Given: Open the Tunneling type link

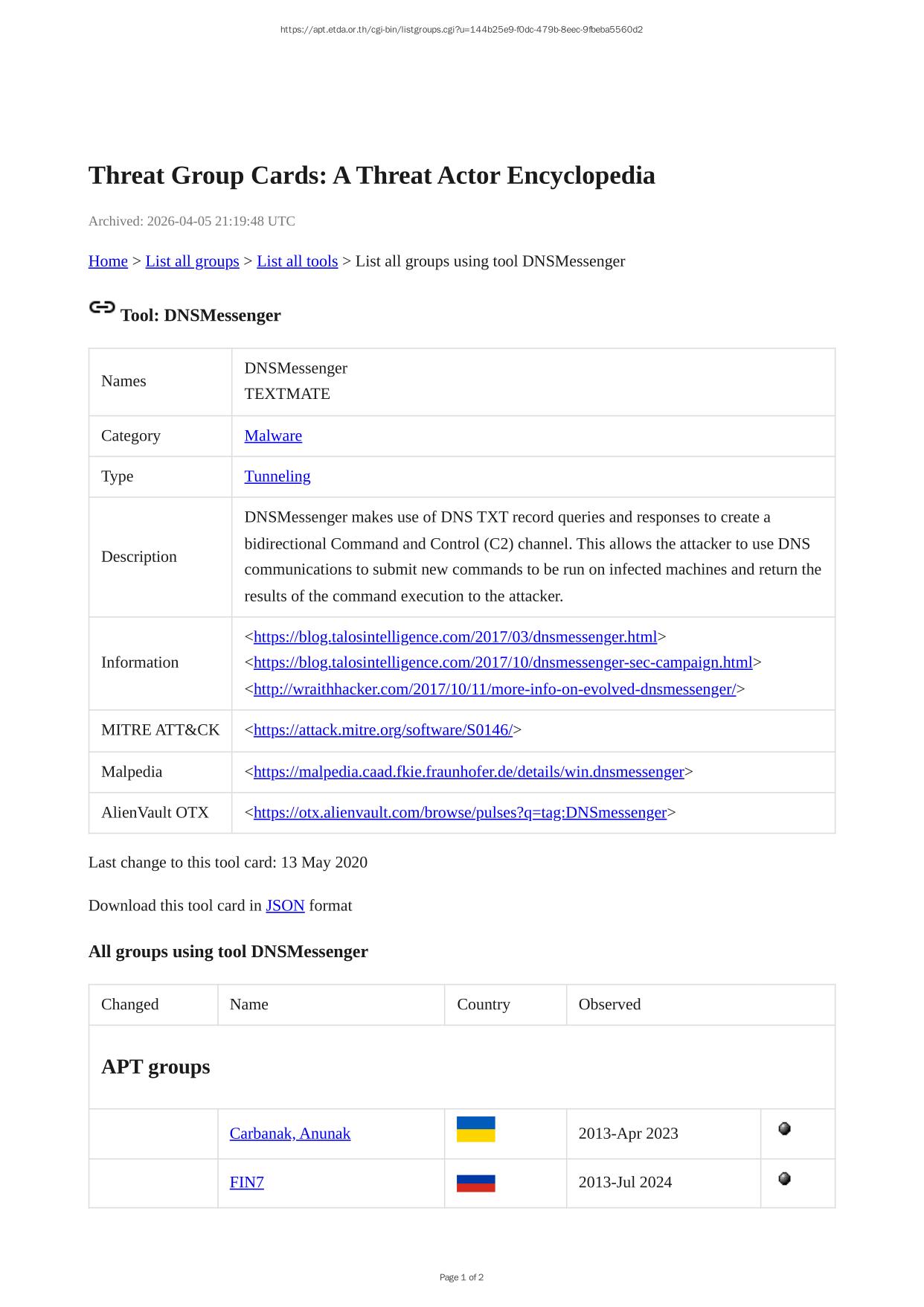Looking at the screenshot, I should tap(277, 476).
